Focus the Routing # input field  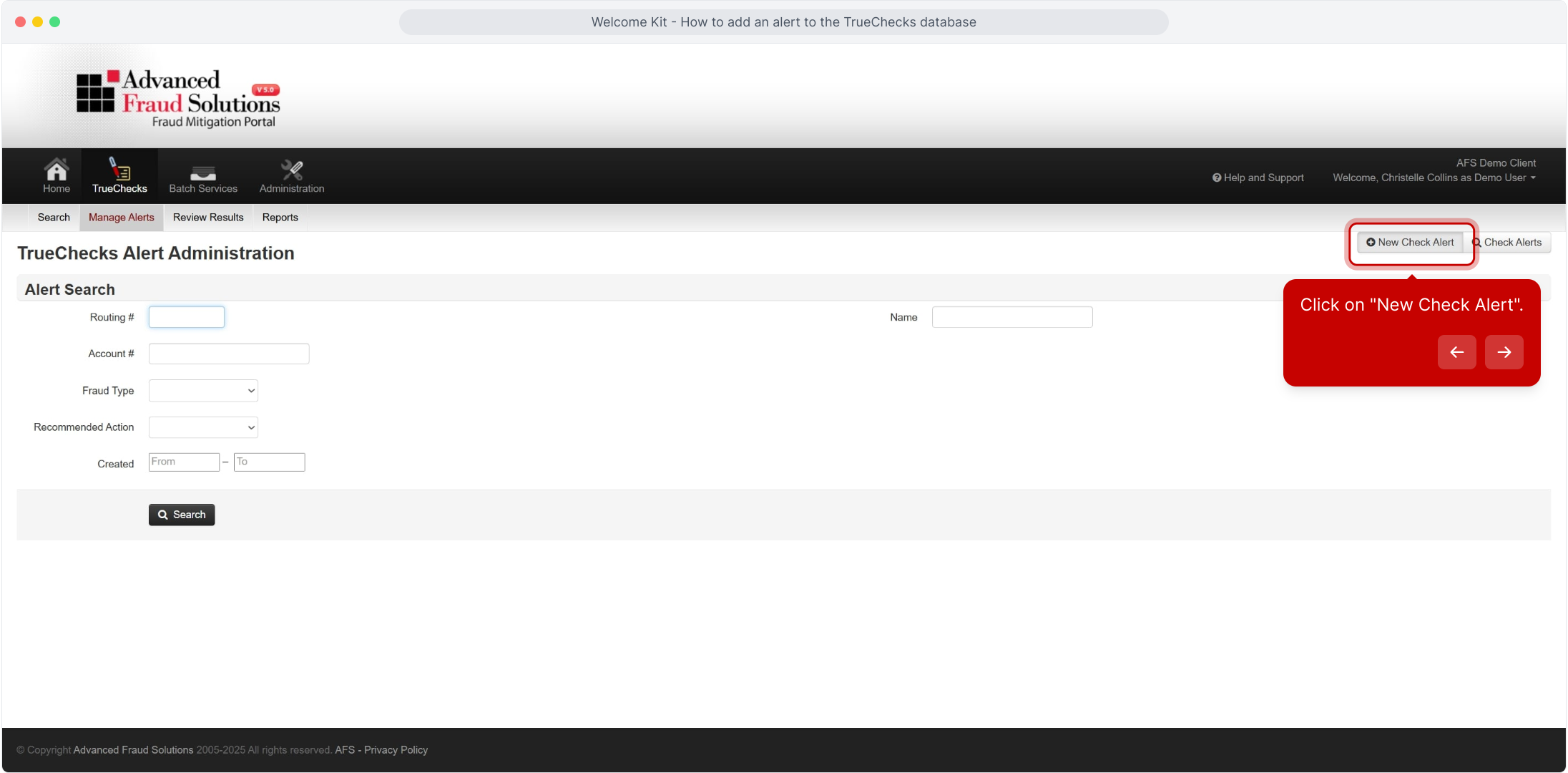click(187, 317)
